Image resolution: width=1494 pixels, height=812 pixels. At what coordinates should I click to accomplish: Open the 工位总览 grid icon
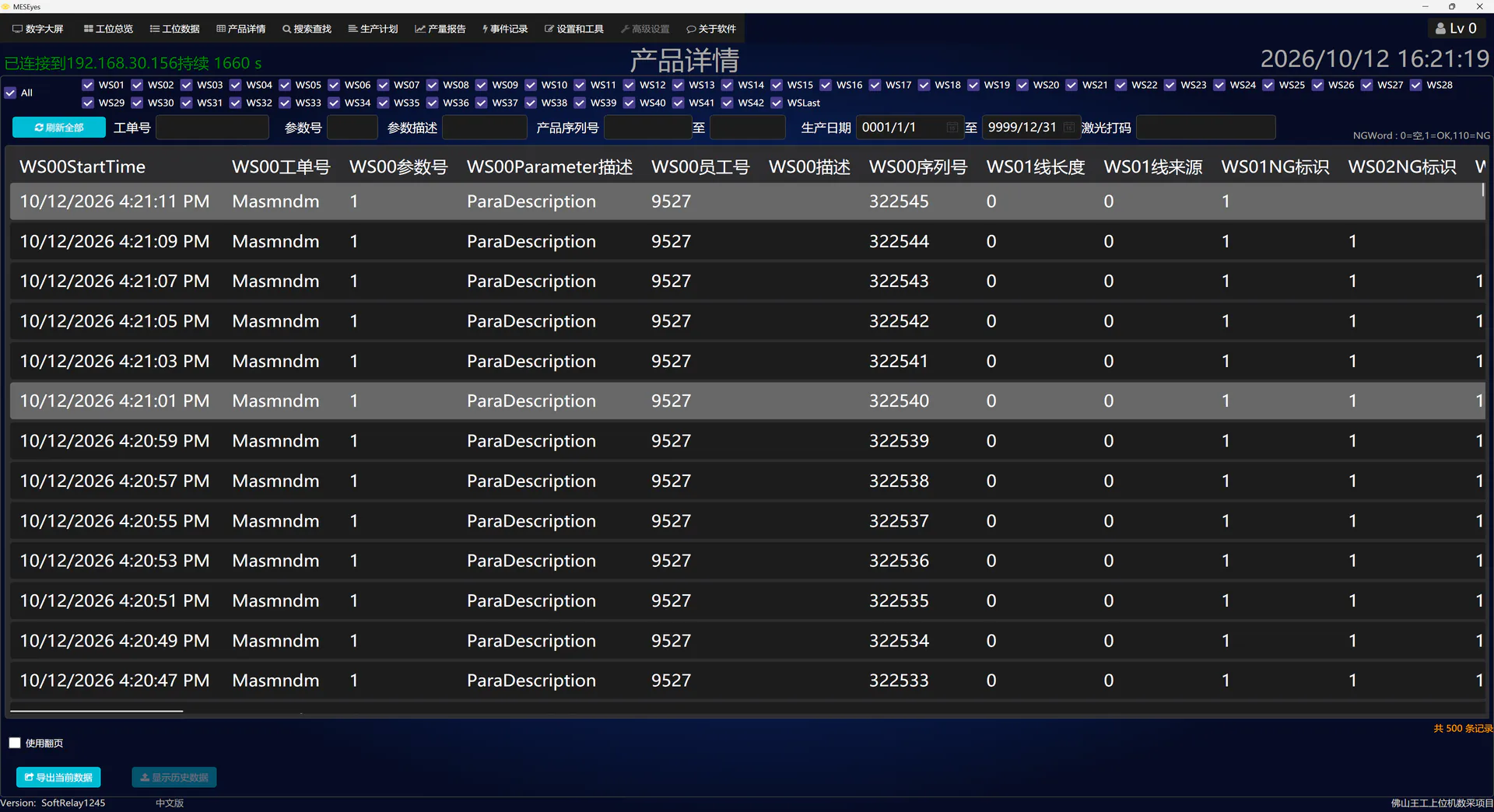tap(88, 29)
